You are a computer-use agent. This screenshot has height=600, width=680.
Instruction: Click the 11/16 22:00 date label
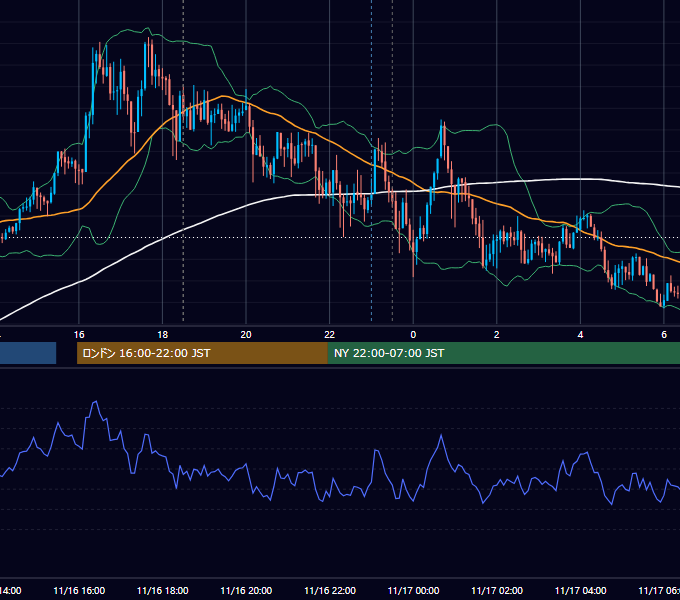(330, 591)
